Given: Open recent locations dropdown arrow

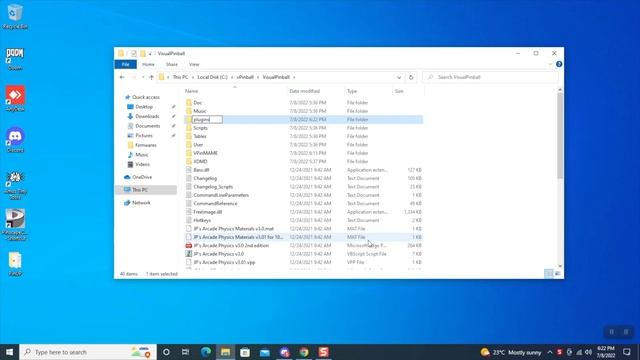Looking at the screenshot, I should (x=143, y=77).
